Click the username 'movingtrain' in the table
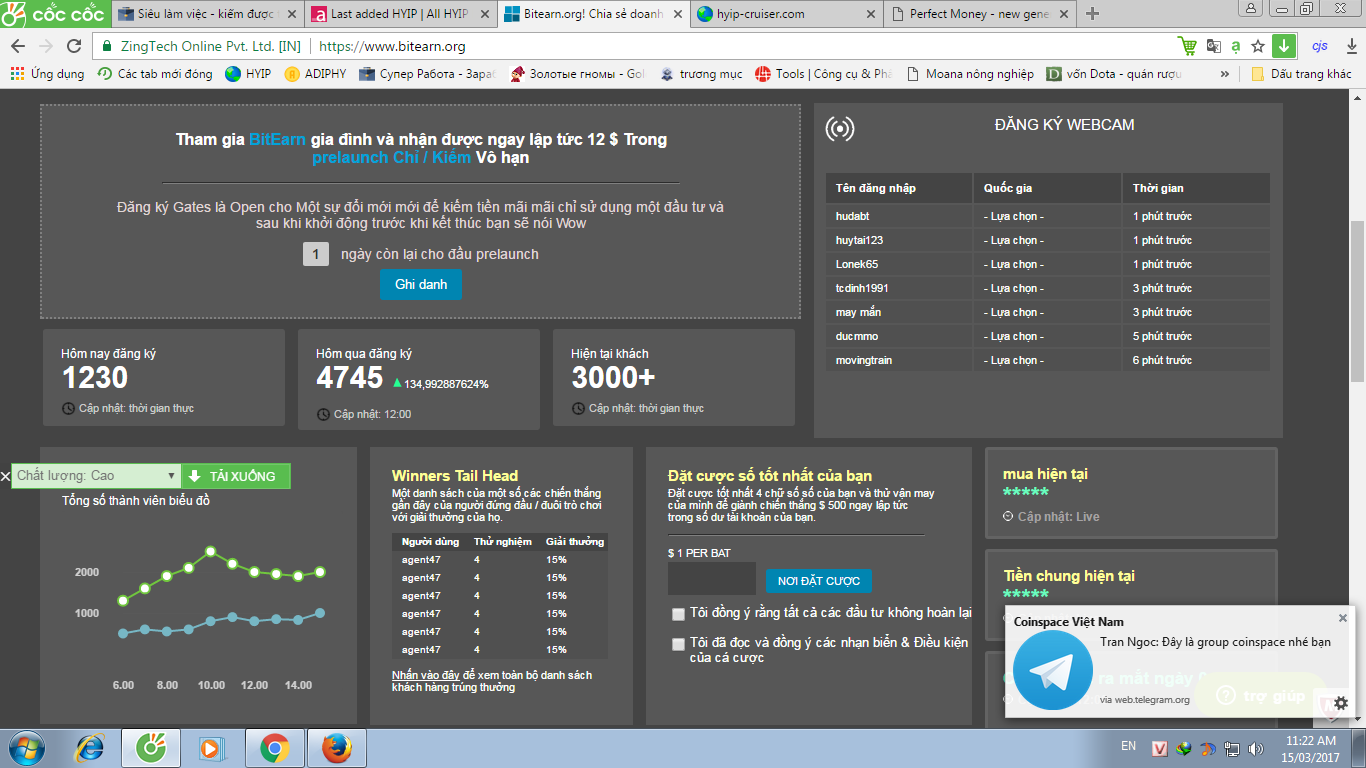Image resolution: width=1366 pixels, height=768 pixels. click(864, 360)
